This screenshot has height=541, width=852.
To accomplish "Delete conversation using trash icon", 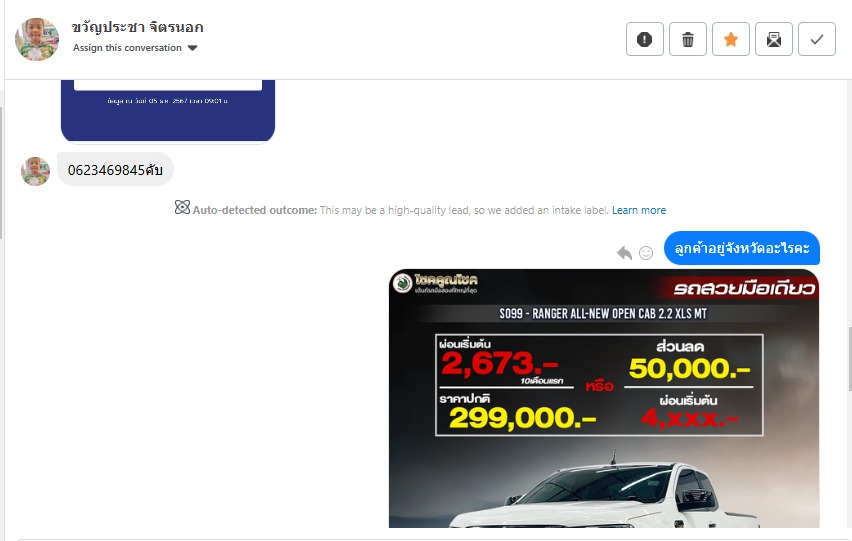I will [x=687, y=39].
